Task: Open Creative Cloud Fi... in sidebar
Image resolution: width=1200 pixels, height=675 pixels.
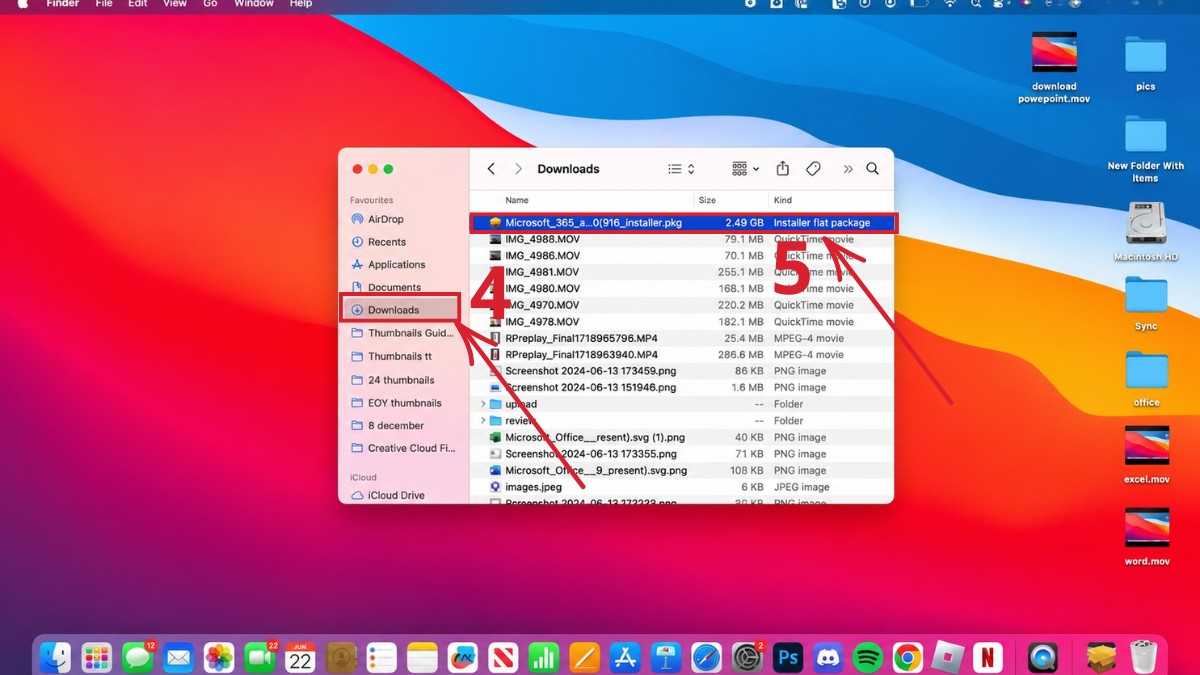Action: coord(404,448)
